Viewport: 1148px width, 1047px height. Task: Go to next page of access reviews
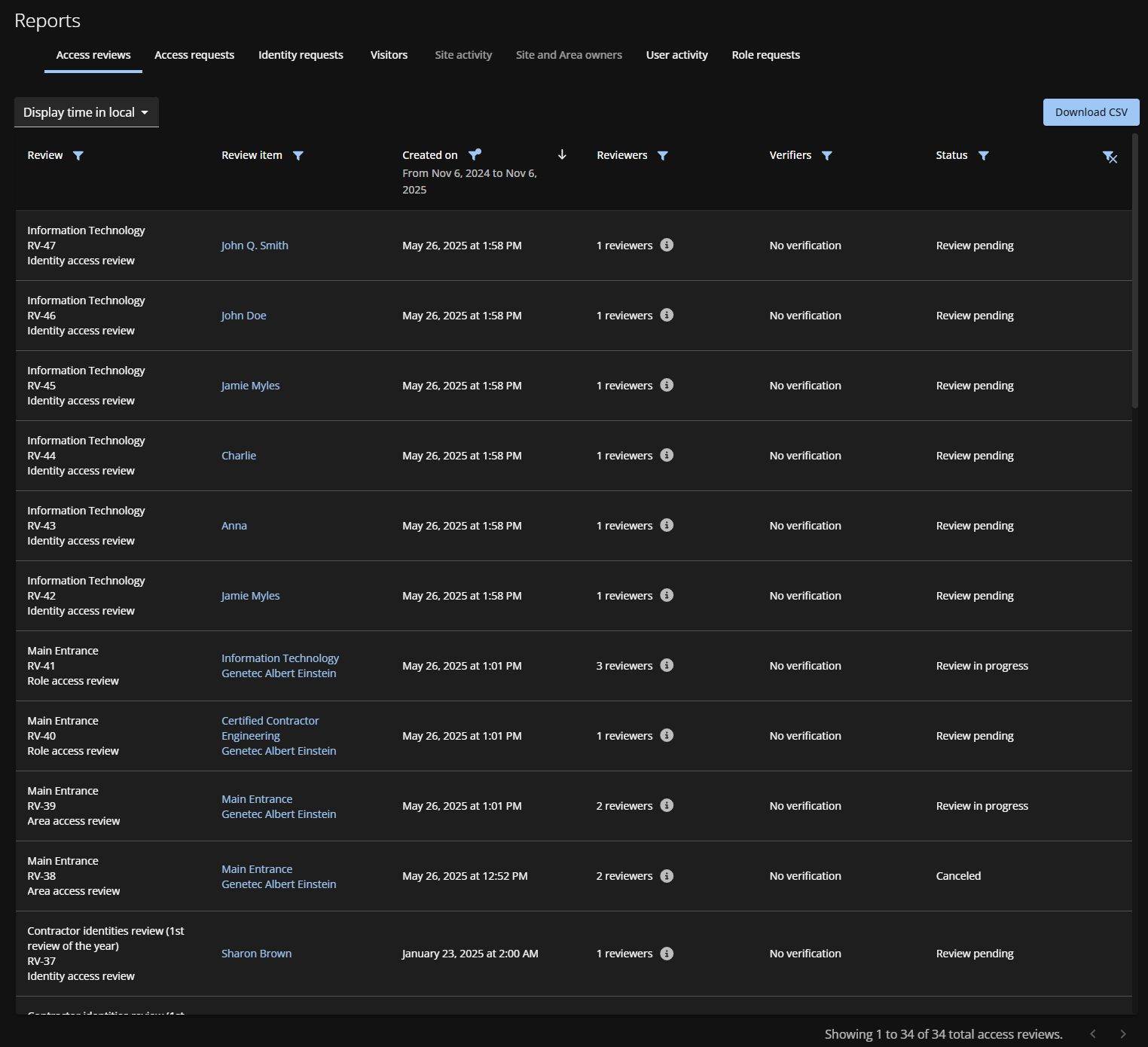click(x=1123, y=1034)
